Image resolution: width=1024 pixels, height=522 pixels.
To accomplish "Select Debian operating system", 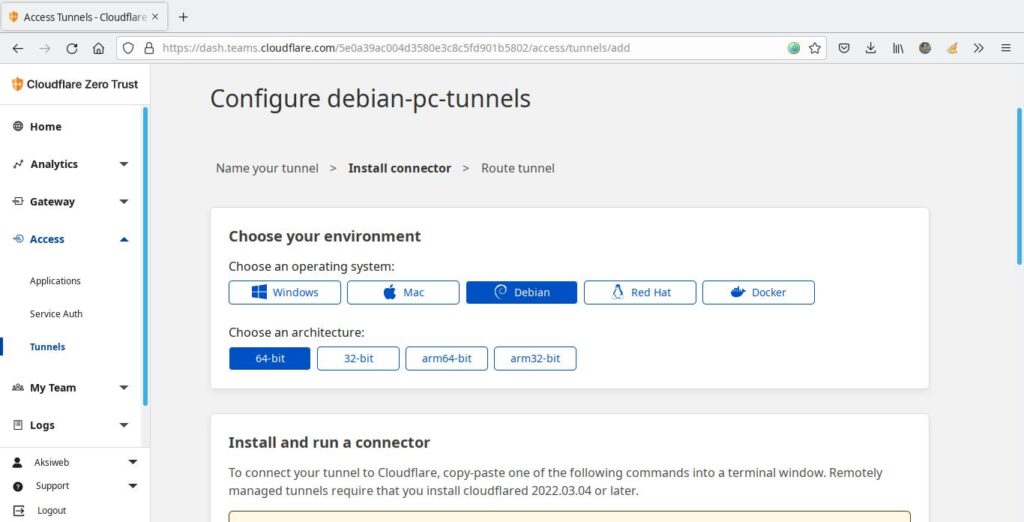I will pyautogui.click(x=522, y=293).
